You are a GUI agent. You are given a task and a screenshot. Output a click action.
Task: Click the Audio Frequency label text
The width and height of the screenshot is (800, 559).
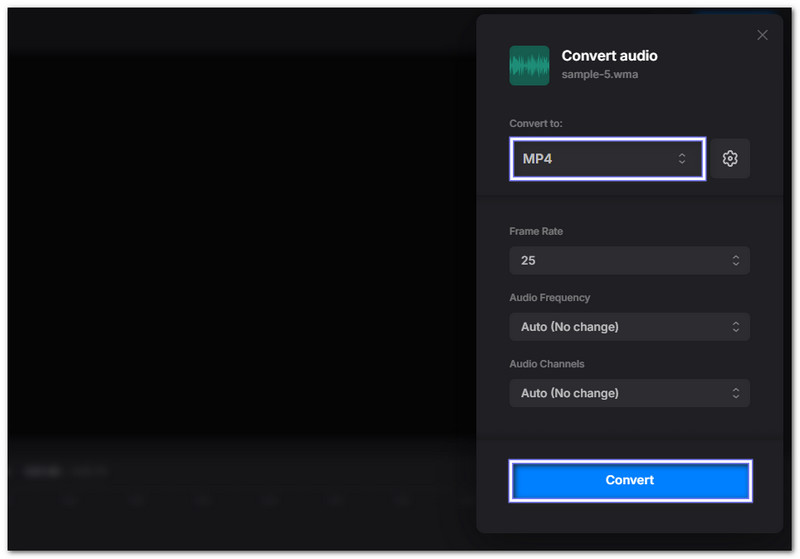coord(549,298)
